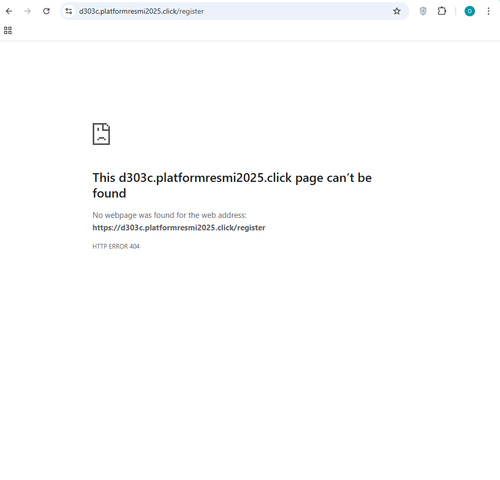Open the Extensions puzzle icon
This screenshot has height=480, width=500.
point(442,11)
